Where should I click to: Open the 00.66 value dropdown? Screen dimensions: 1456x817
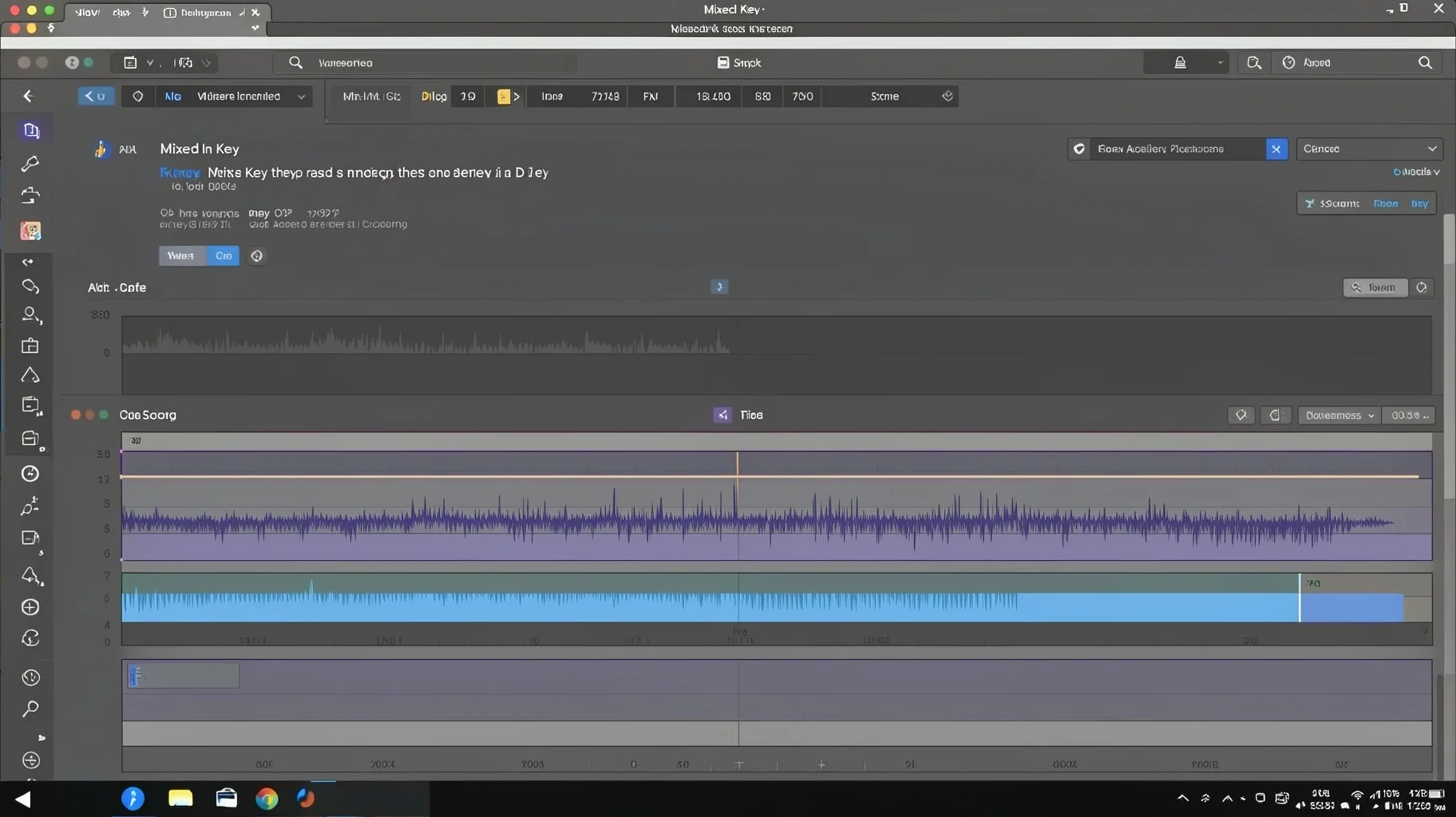1409,415
